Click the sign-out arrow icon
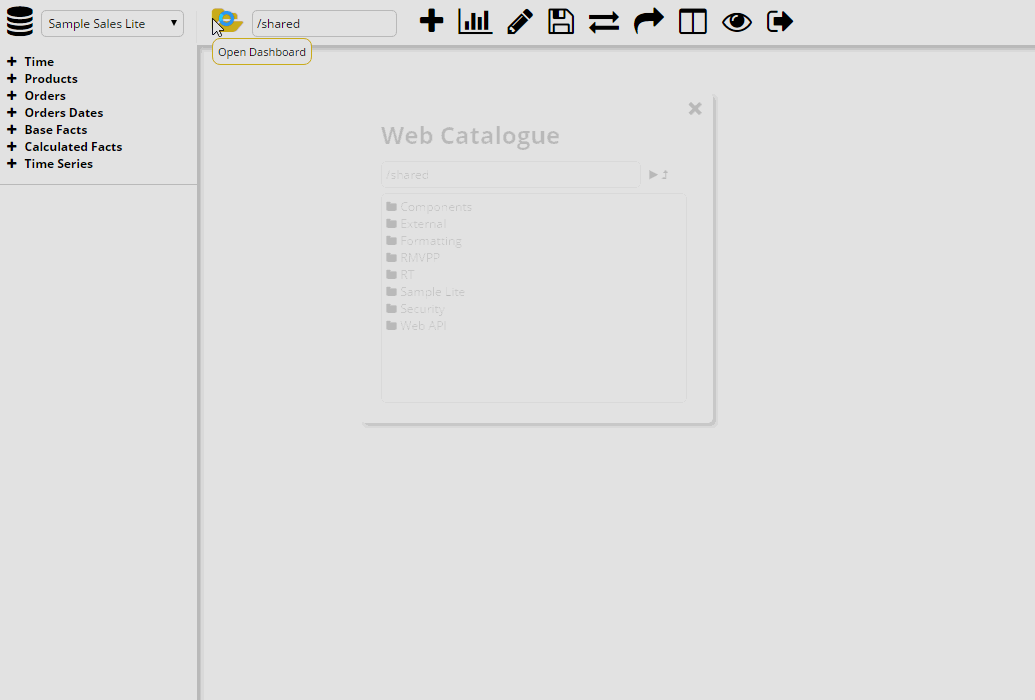Screen dimensions: 1035x700 tap(780, 21)
